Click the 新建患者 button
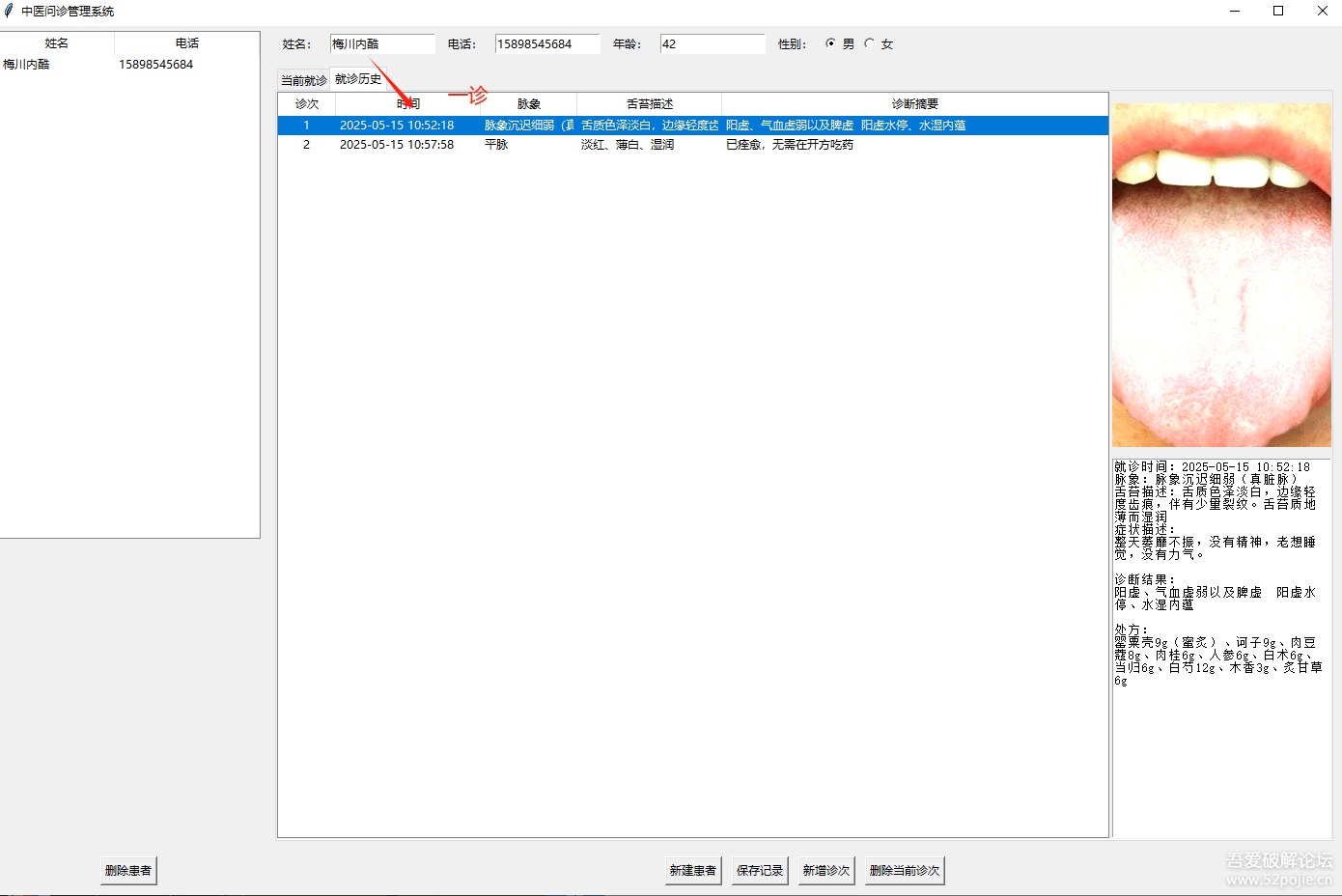1342x896 pixels. pyautogui.click(x=693, y=870)
